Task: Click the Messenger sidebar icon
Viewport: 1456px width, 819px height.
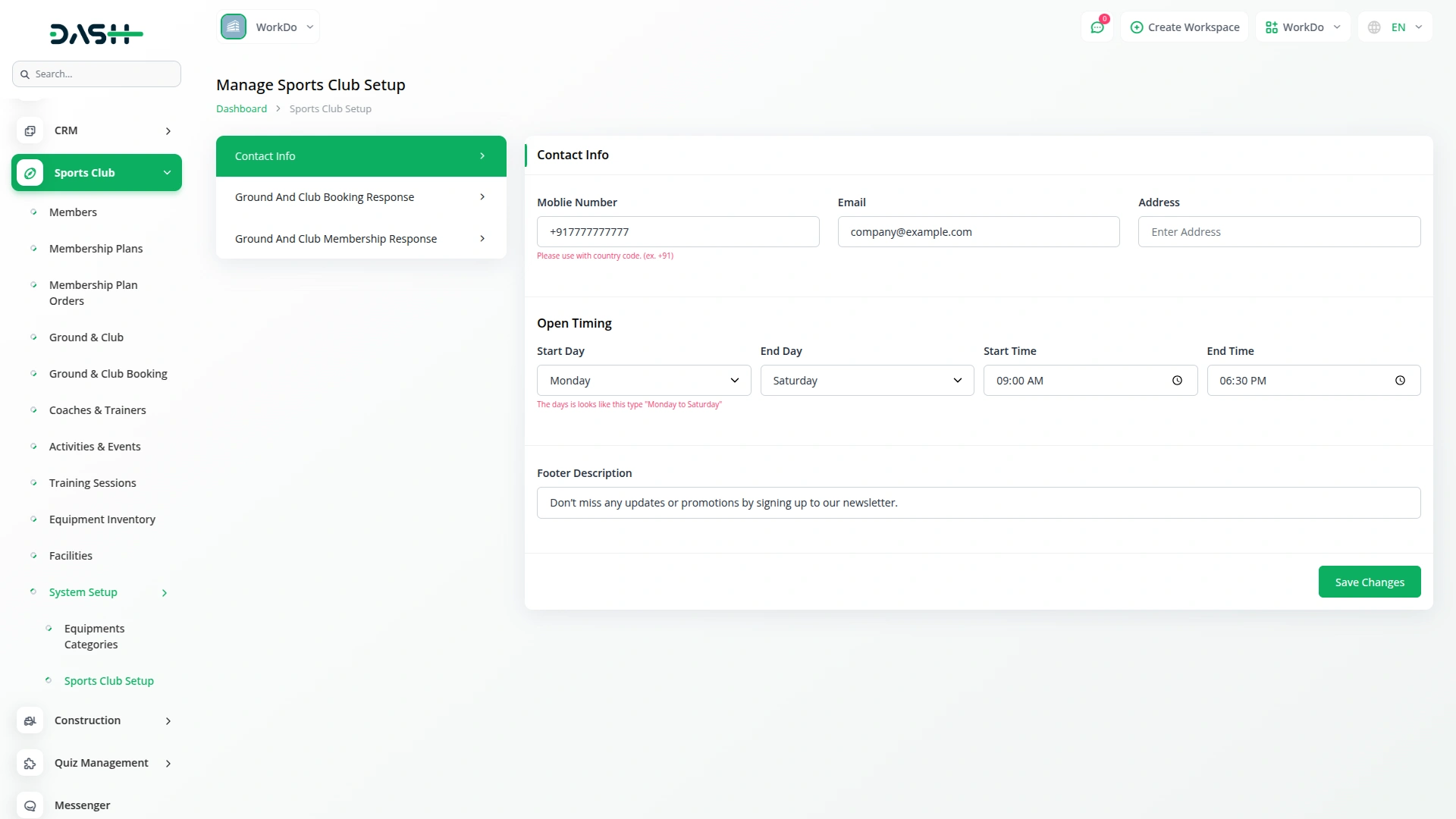Action: tap(30, 805)
